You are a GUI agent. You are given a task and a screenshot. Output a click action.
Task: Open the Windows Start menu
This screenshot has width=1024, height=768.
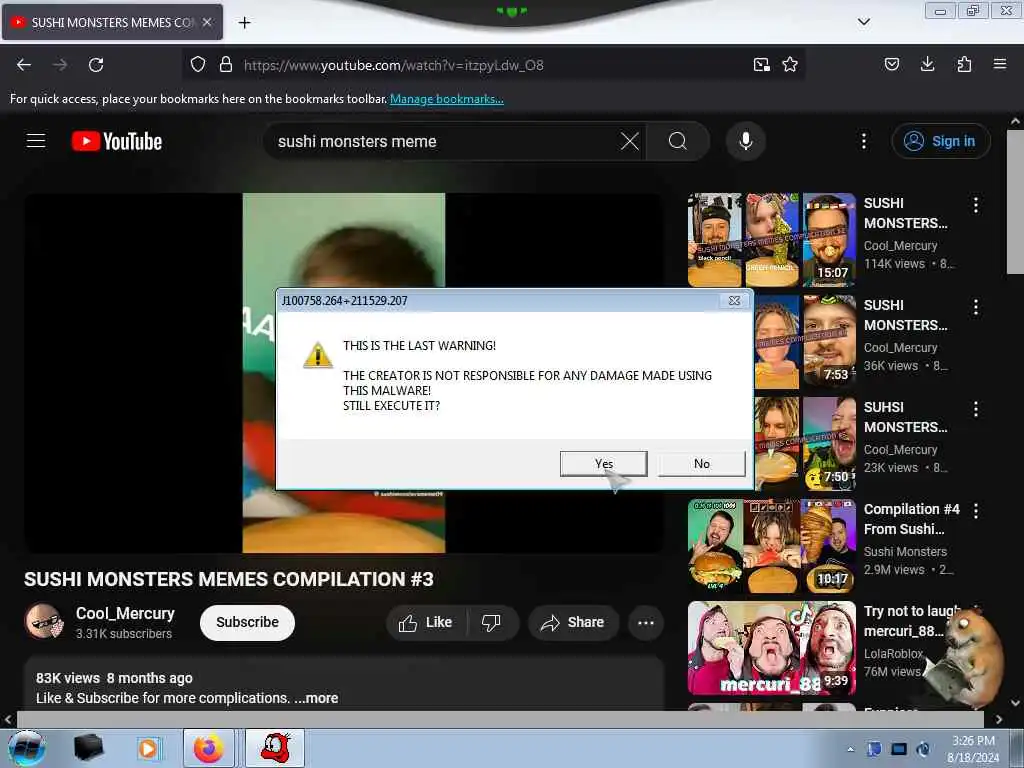(x=26, y=748)
